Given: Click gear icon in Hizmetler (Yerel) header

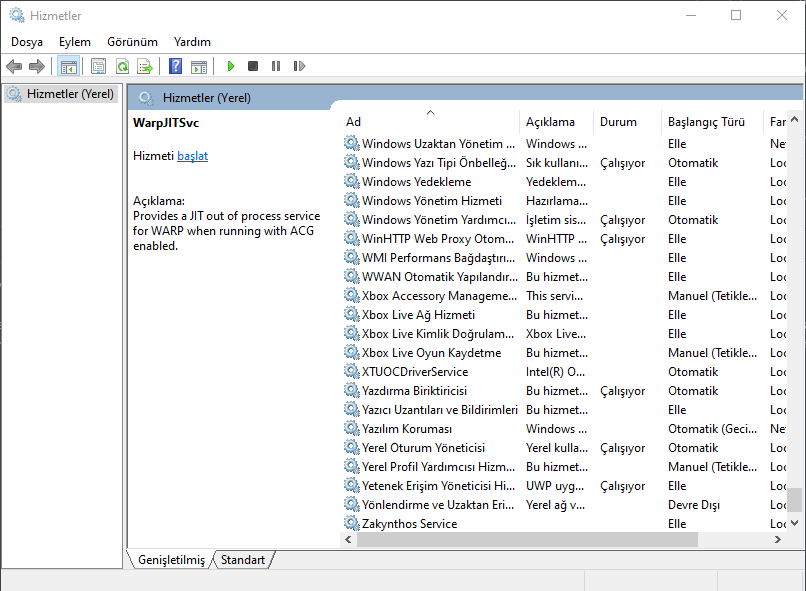Looking at the screenshot, I should [x=146, y=98].
